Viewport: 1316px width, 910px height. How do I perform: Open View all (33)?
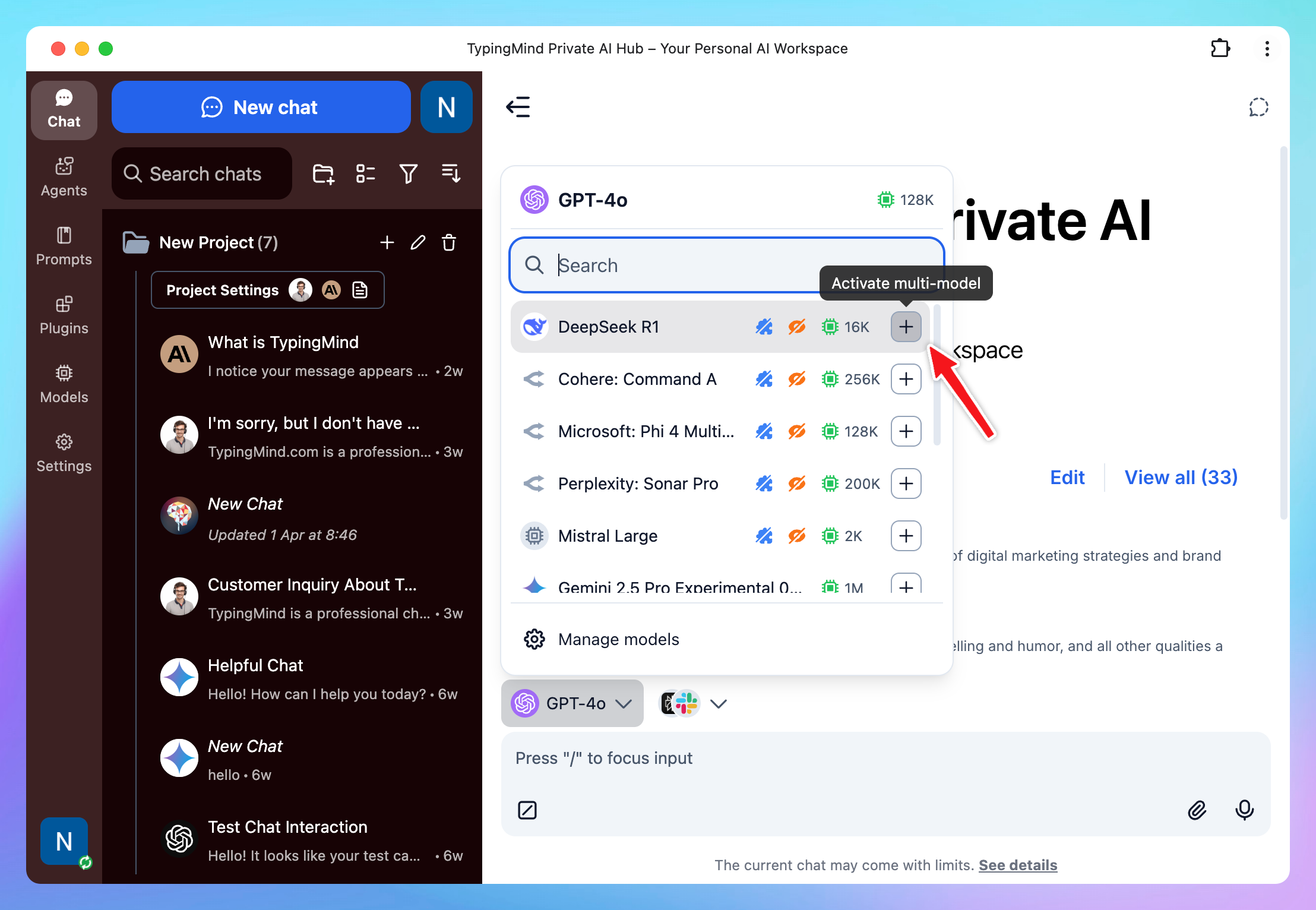[x=1181, y=477]
